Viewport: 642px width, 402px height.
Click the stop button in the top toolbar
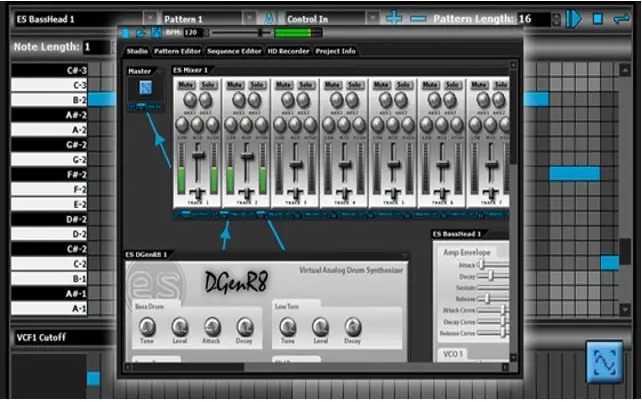[x=596, y=18]
